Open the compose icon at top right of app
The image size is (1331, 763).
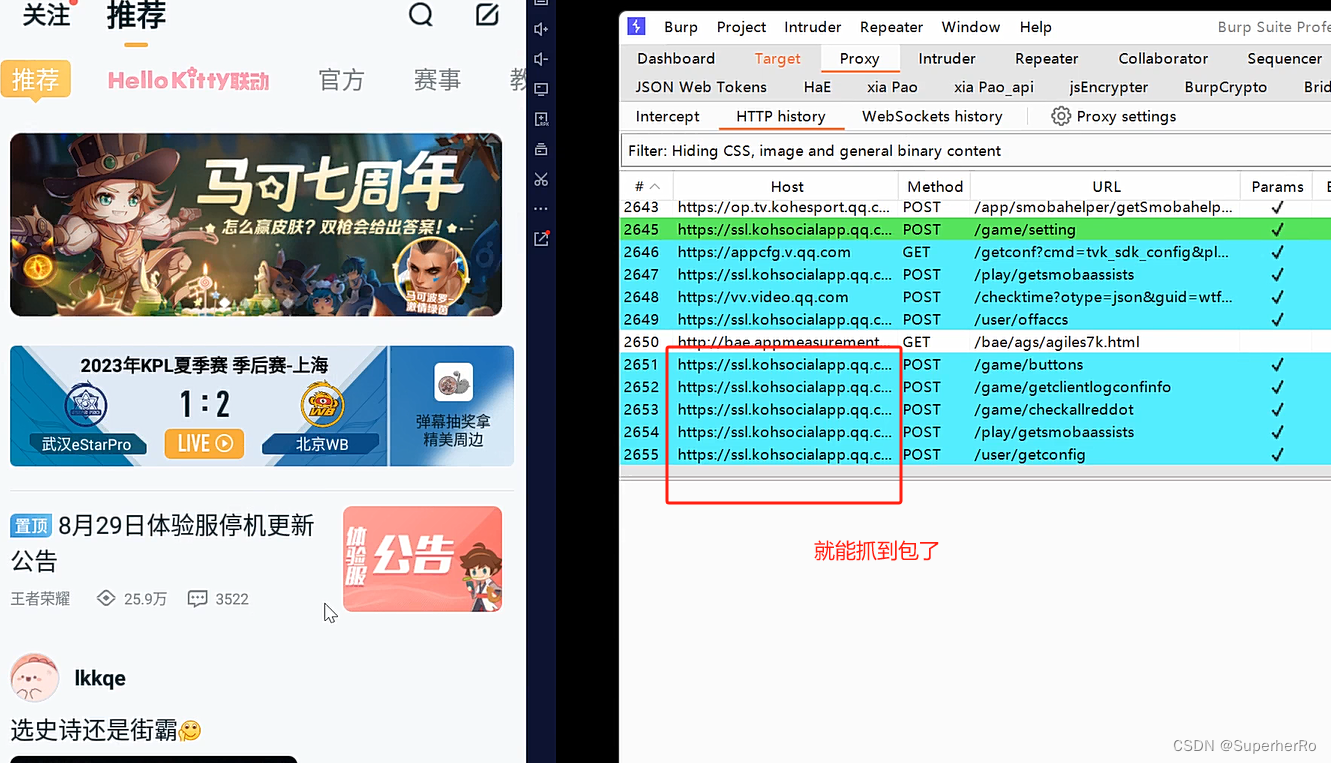[x=487, y=15]
